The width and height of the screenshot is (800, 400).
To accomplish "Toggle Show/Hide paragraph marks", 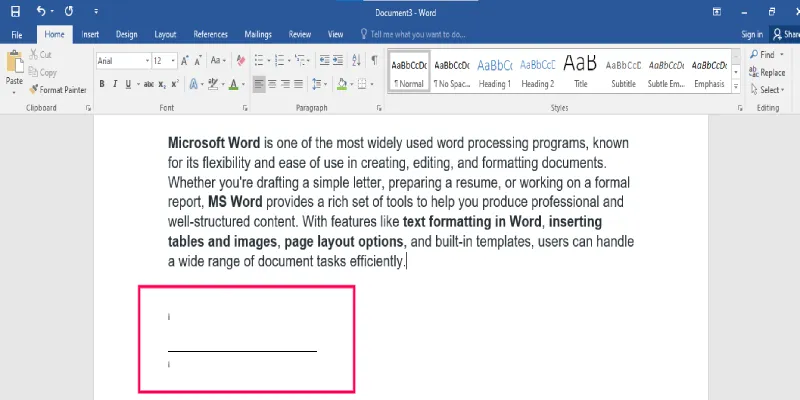I will coord(374,61).
